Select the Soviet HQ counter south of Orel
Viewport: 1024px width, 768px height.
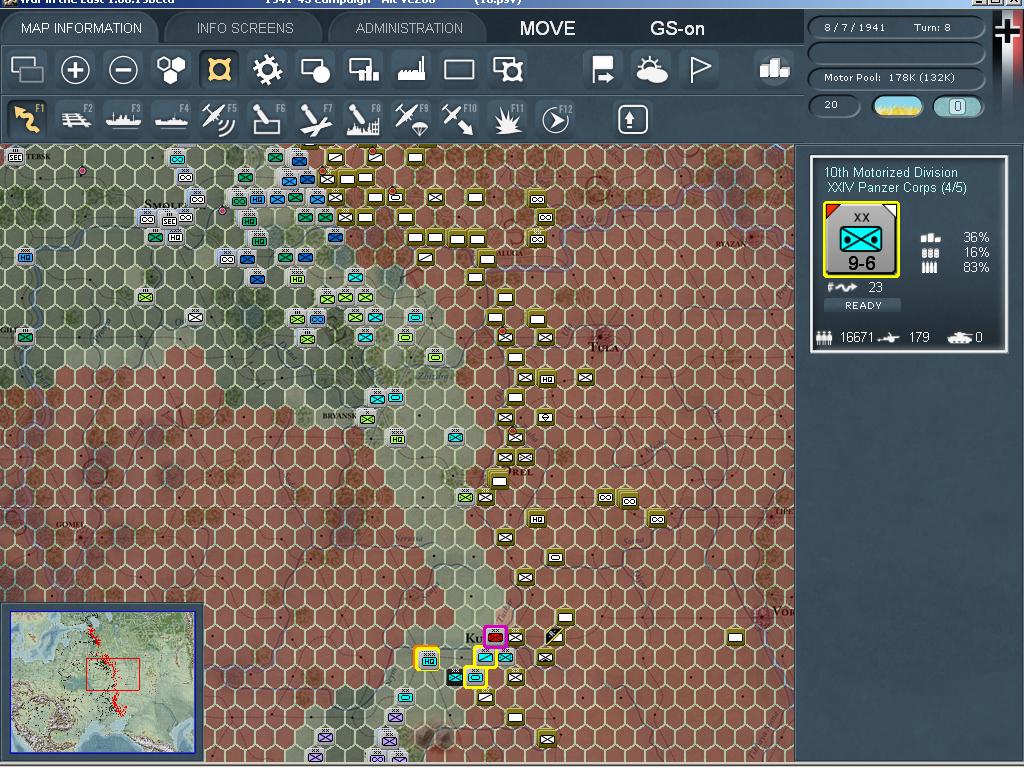537,519
